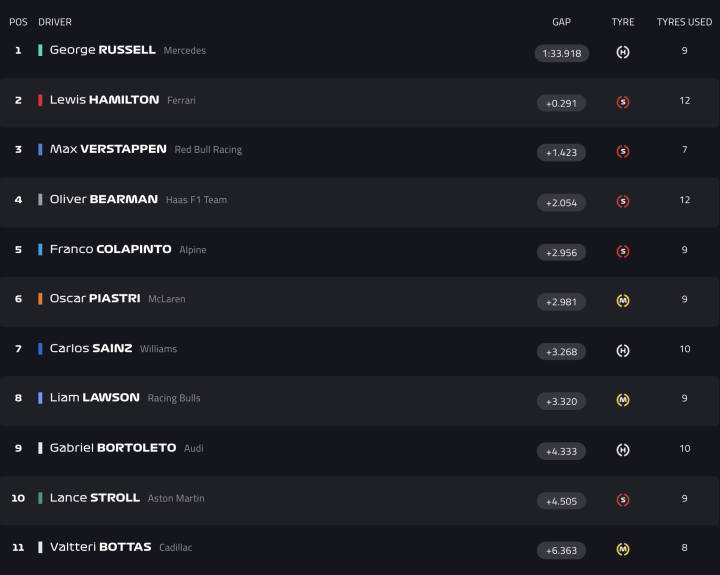
Task: Click the +0.291 gap badge
Action: [x=561, y=103]
